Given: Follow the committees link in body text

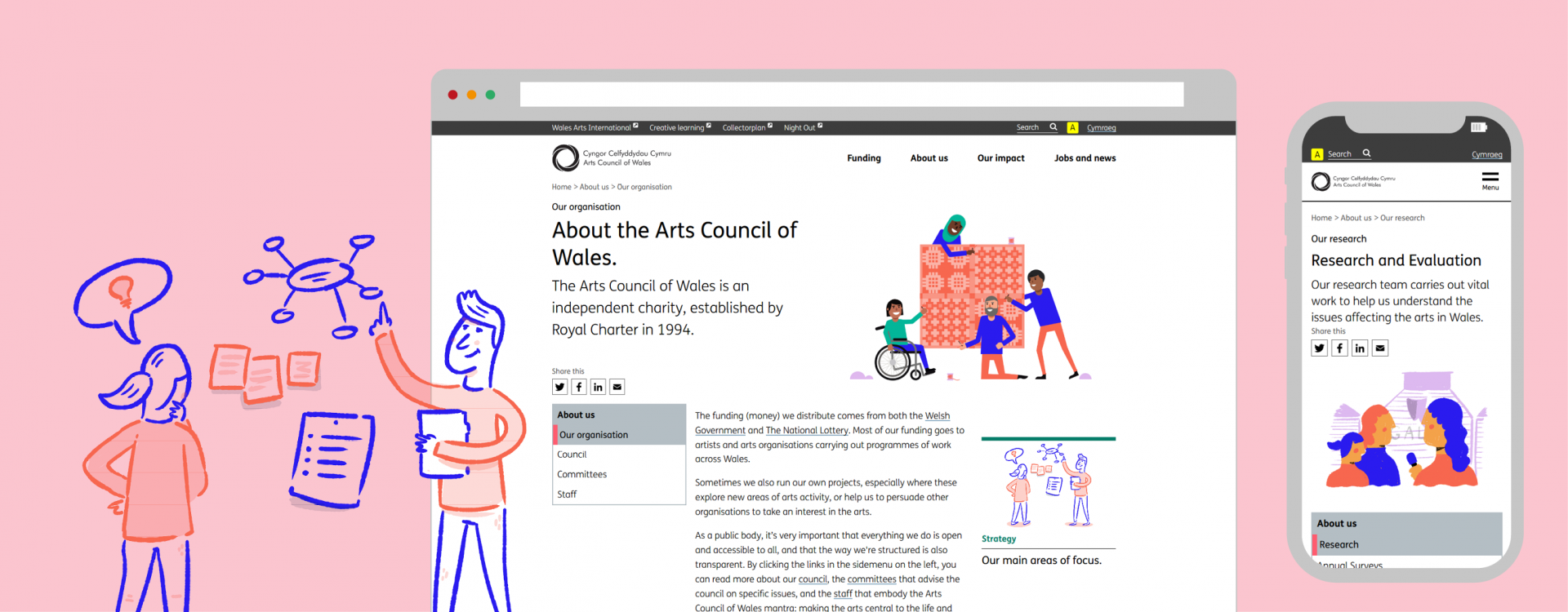Looking at the screenshot, I should (871, 579).
